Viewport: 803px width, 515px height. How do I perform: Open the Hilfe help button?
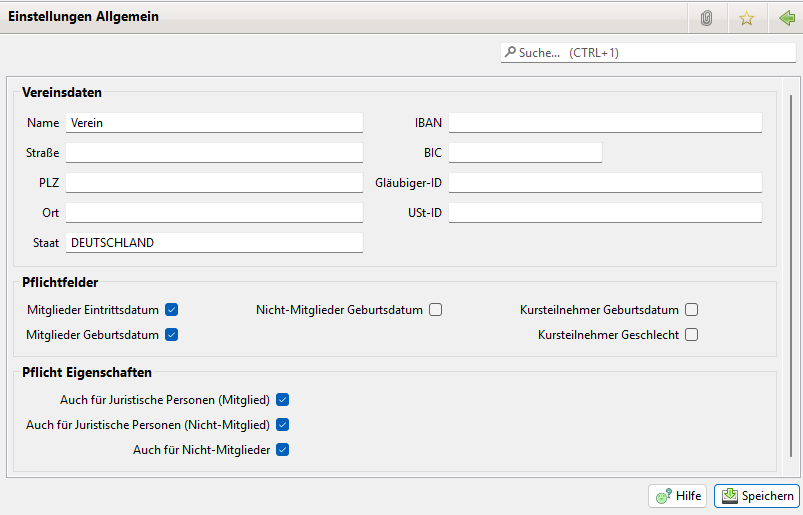[678, 496]
